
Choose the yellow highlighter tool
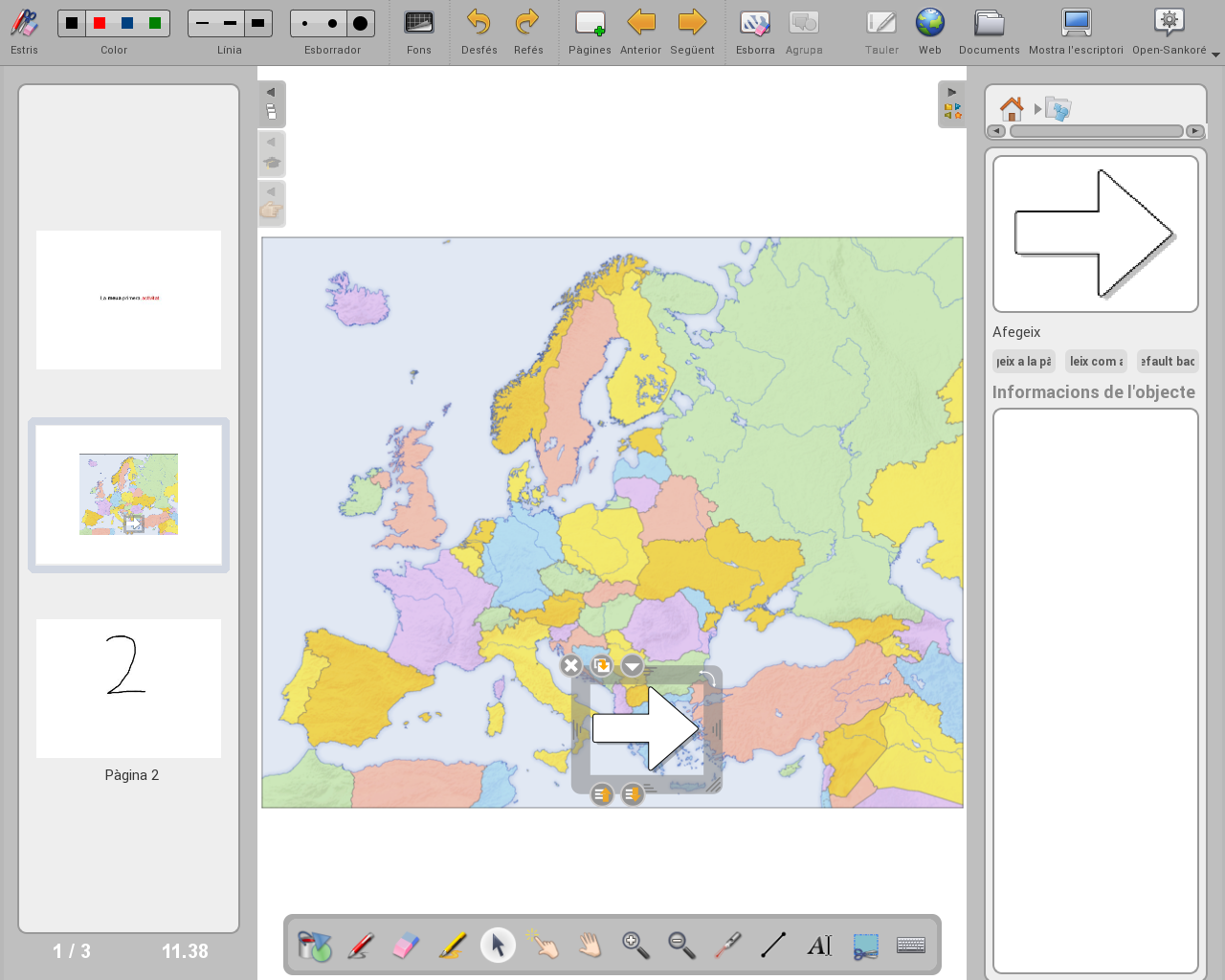coord(452,946)
